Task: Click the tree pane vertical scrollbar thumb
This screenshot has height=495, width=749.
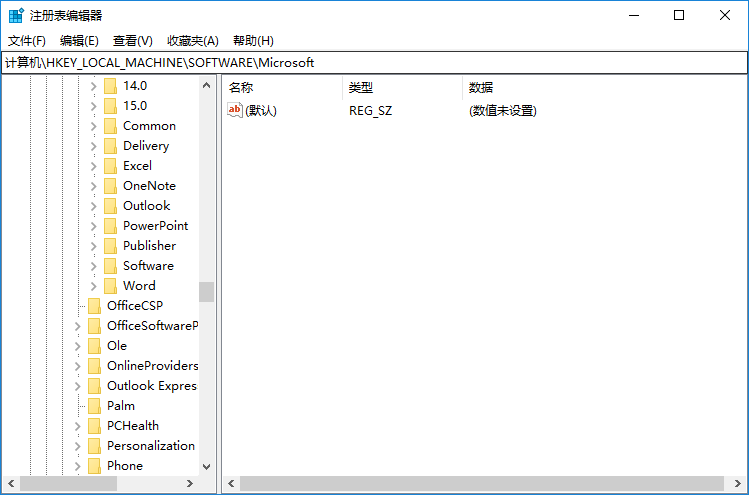Action: point(206,292)
